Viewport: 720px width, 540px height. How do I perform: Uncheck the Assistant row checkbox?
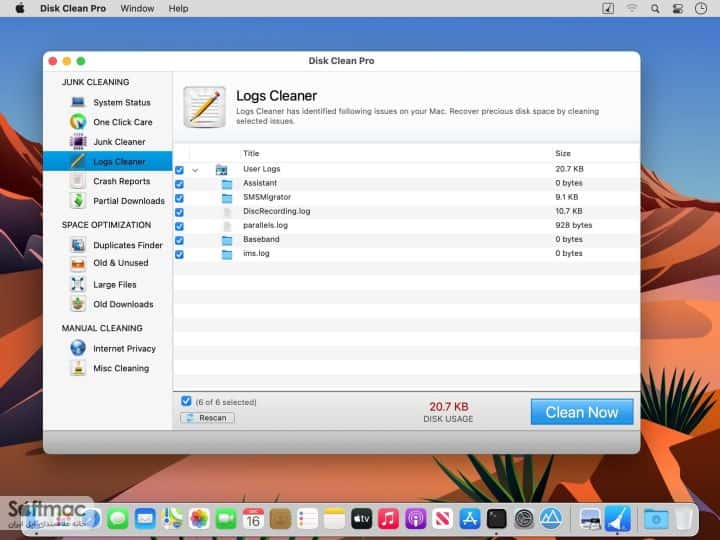(x=180, y=184)
